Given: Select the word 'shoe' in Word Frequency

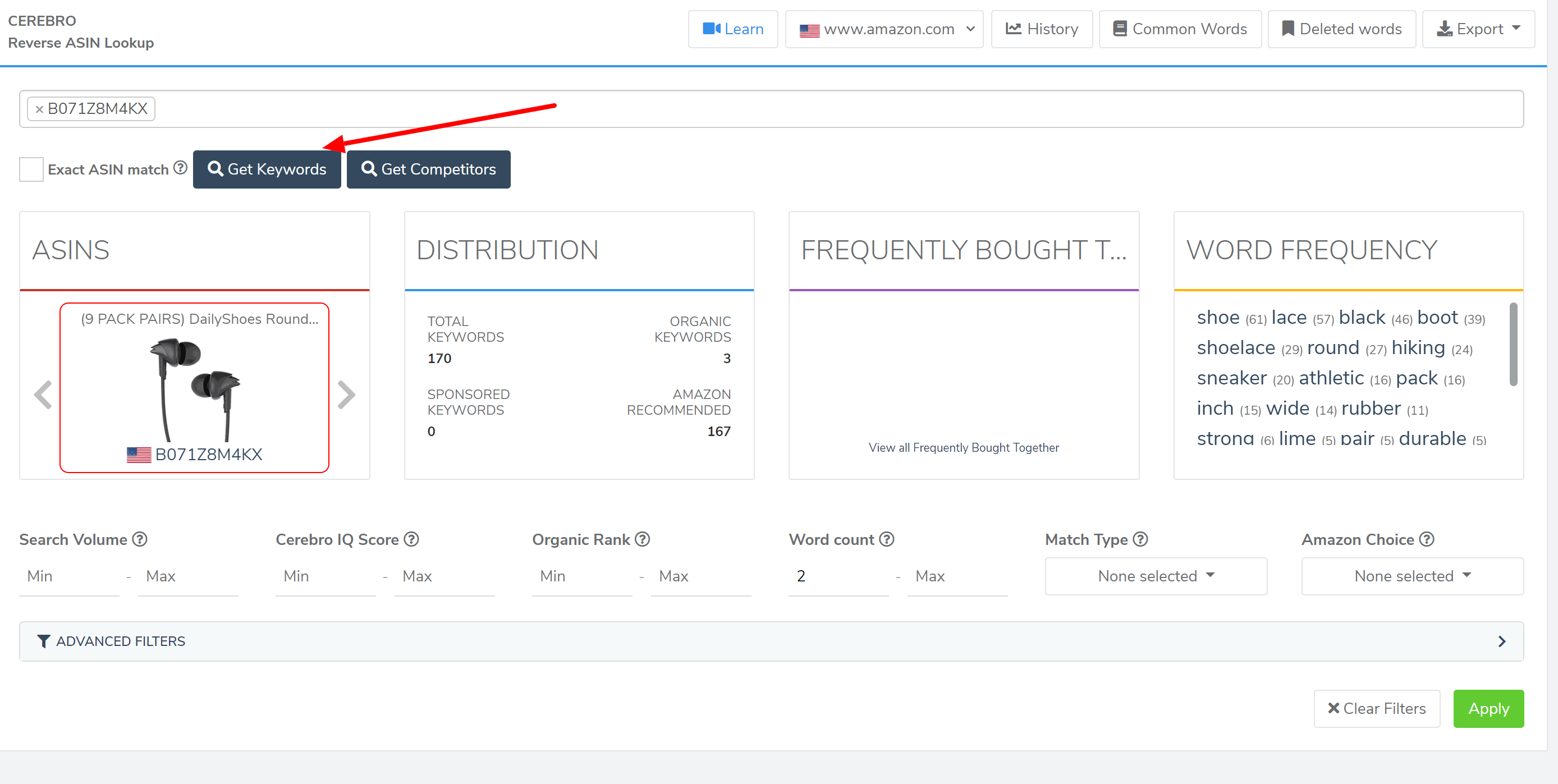Looking at the screenshot, I should tap(1218, 318).
